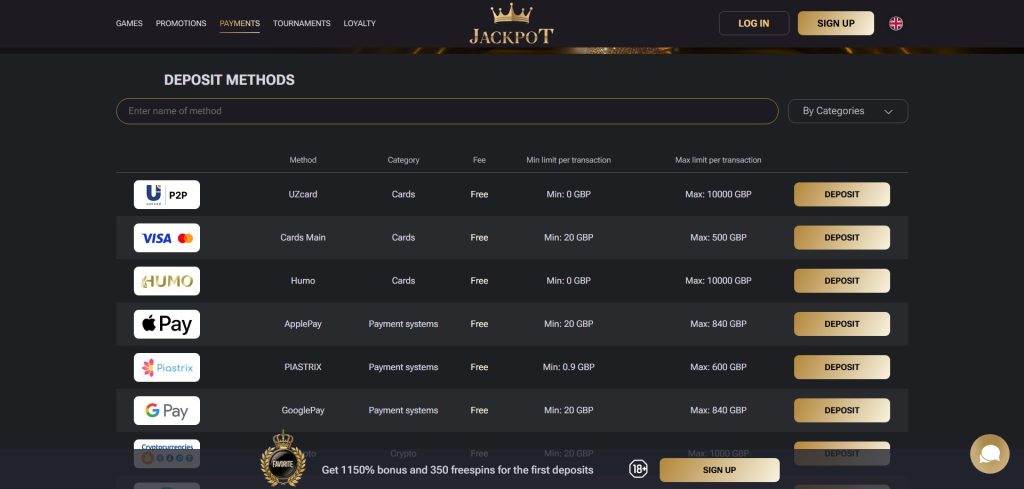
Task: Click the Apple Pay logo icon
Action: tap(166, 324)
